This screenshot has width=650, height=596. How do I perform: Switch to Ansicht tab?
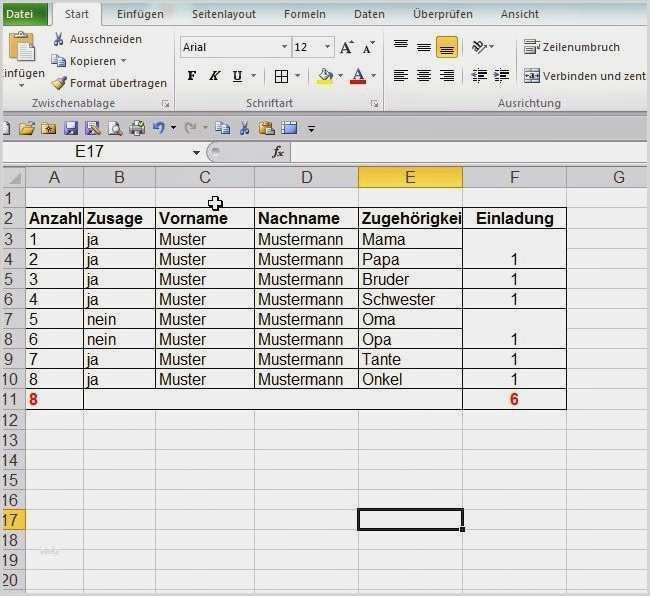pos(520,14)
